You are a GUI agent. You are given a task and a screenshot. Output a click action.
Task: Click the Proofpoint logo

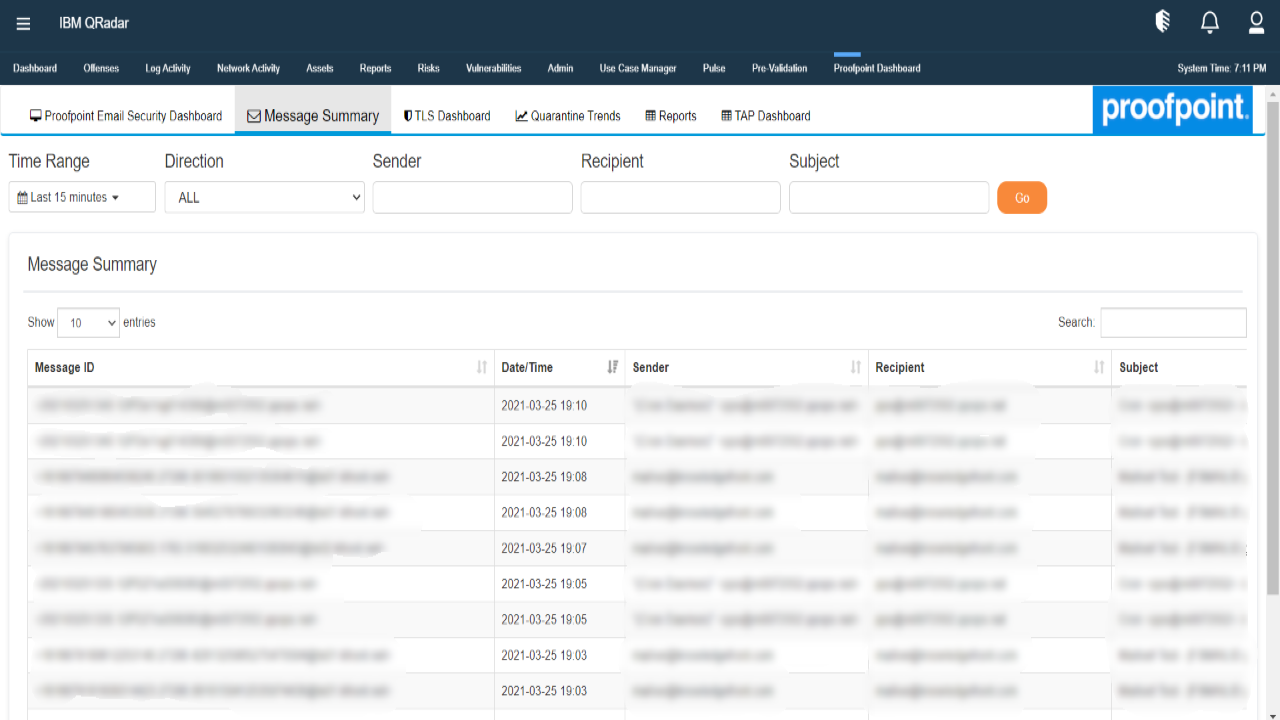click(1172, 109)
